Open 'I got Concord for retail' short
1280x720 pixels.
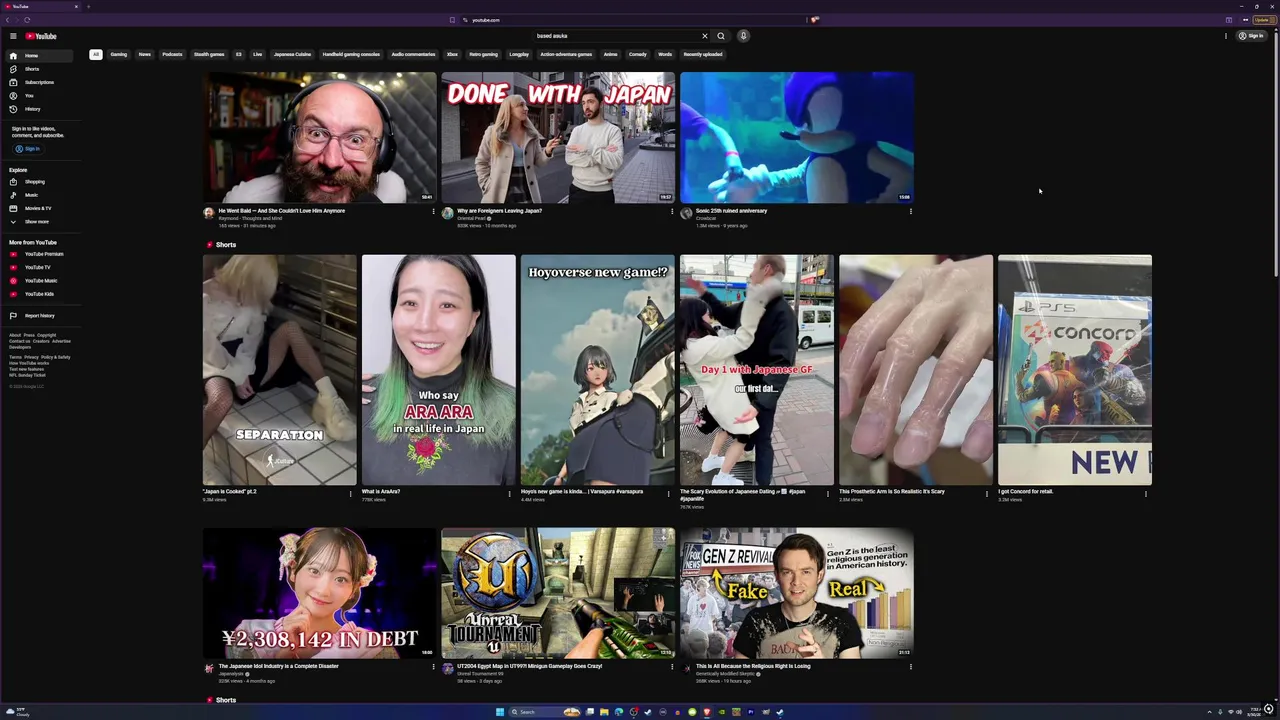pos(1075,370)
